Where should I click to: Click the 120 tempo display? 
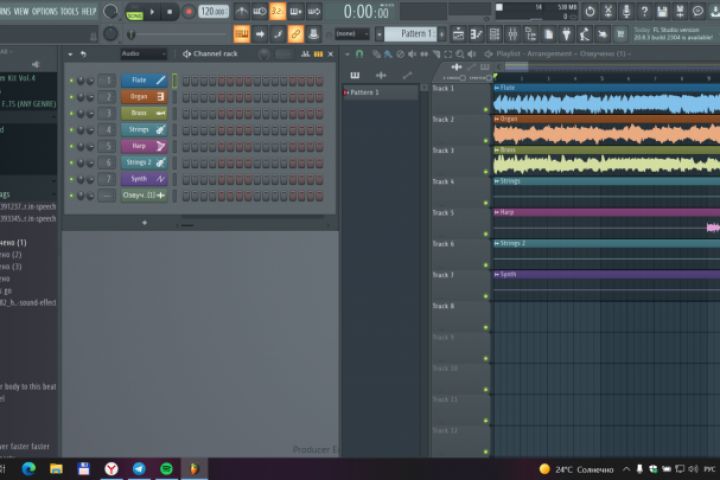(x=214, y=12)
